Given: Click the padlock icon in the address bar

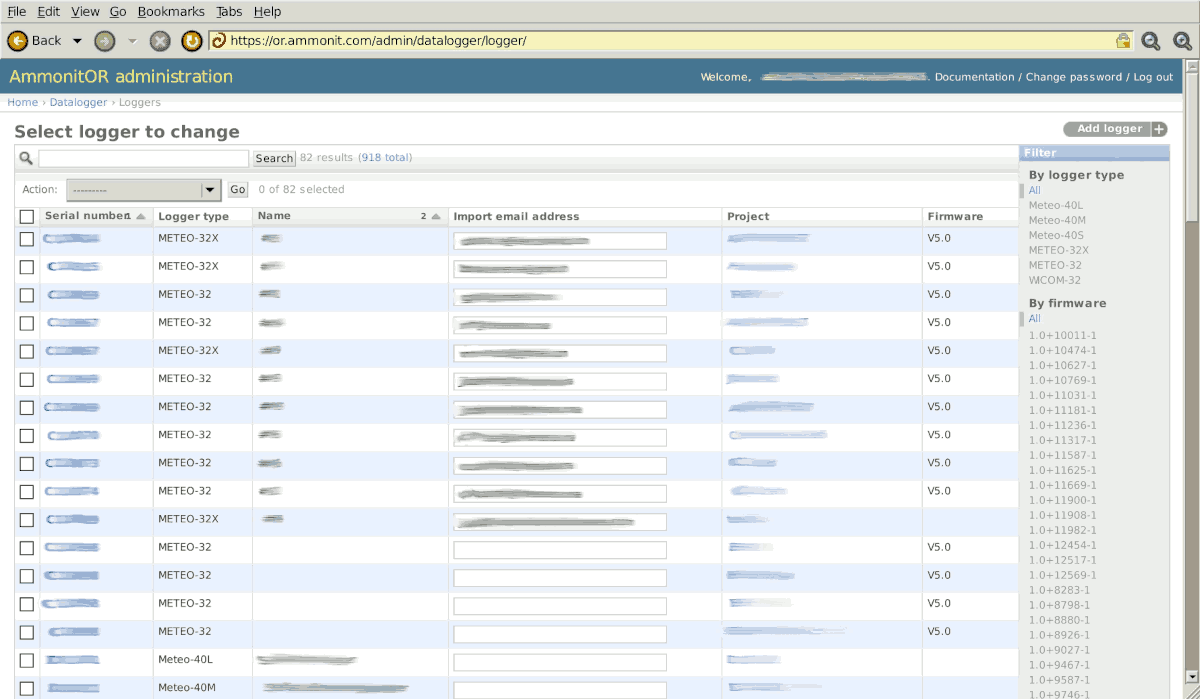Looking at the screenshot, I should [x=1122, y=41].
